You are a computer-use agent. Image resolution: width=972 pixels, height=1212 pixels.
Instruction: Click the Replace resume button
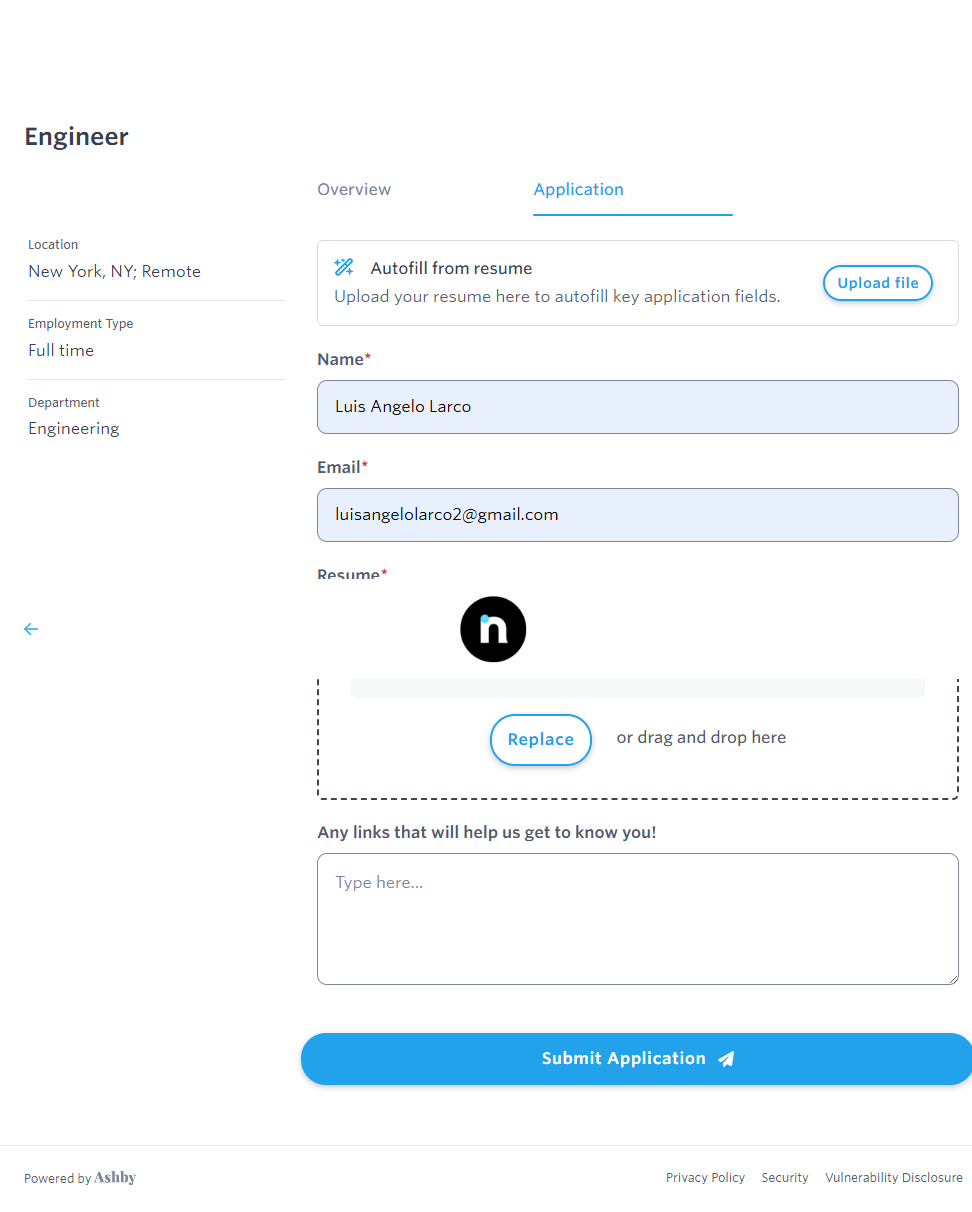(541, 740)
